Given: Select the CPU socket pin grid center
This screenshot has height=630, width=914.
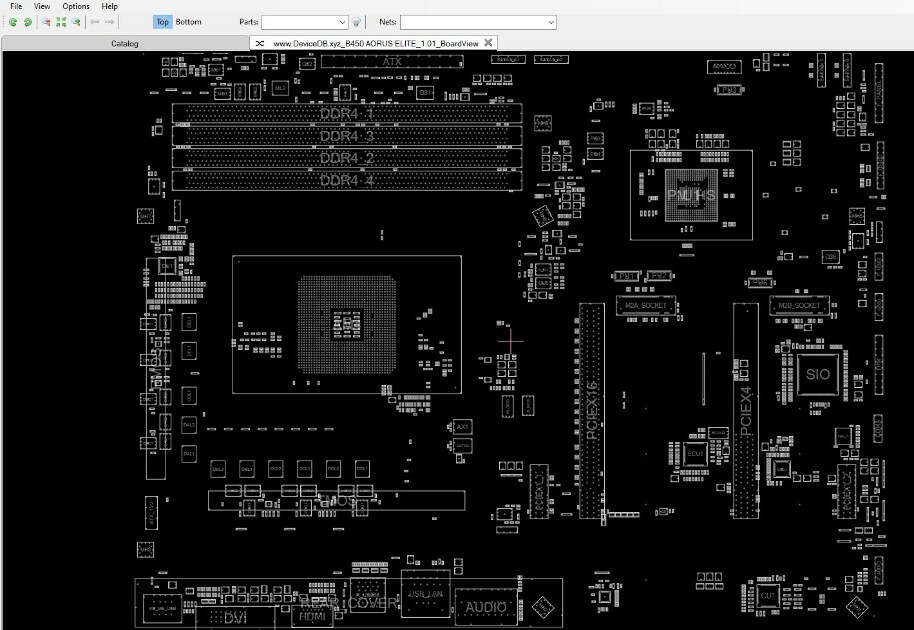Looking at the screenshot, I should (347, 325).
